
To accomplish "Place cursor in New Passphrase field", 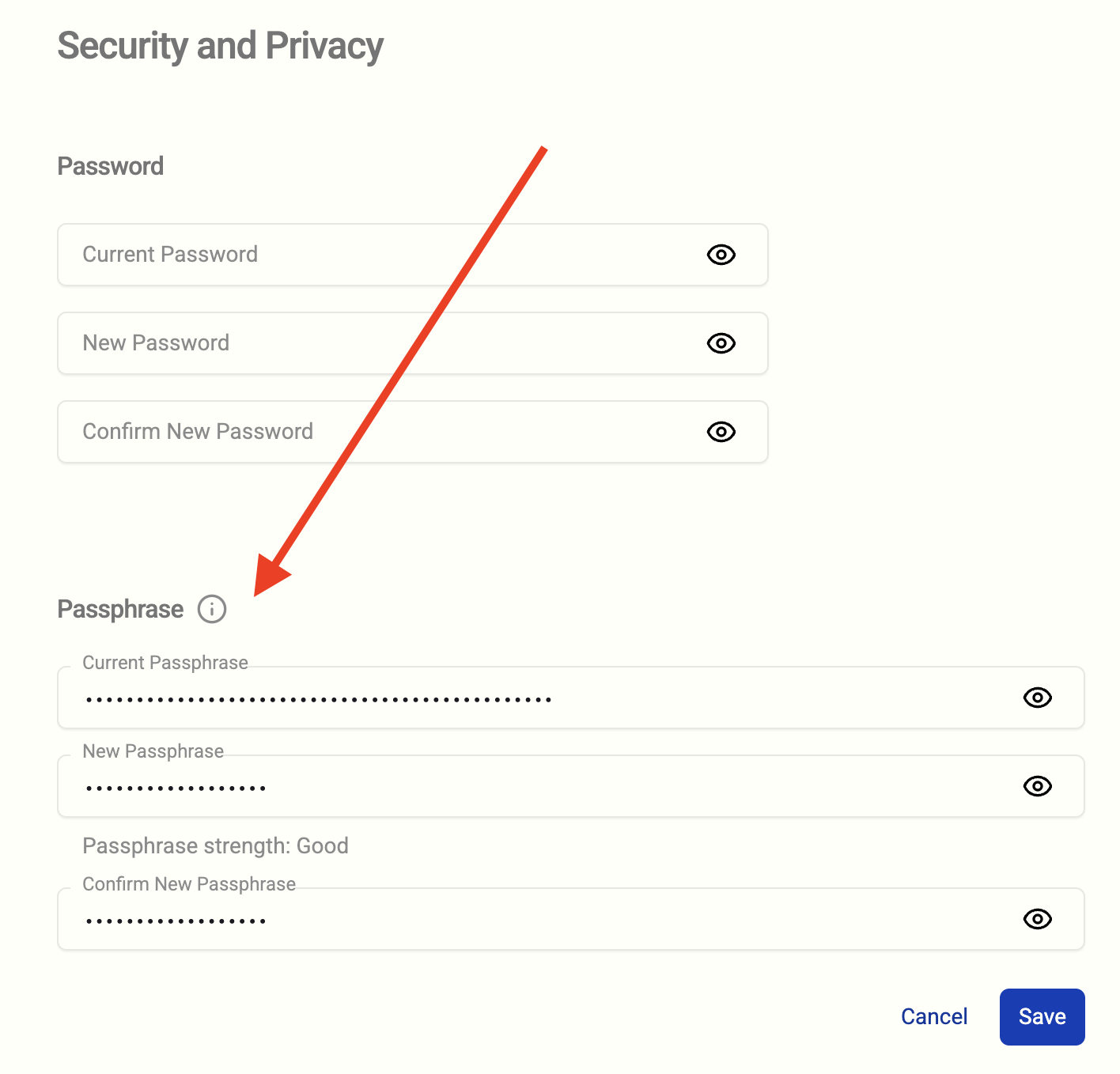I will [x=538, y=788].
